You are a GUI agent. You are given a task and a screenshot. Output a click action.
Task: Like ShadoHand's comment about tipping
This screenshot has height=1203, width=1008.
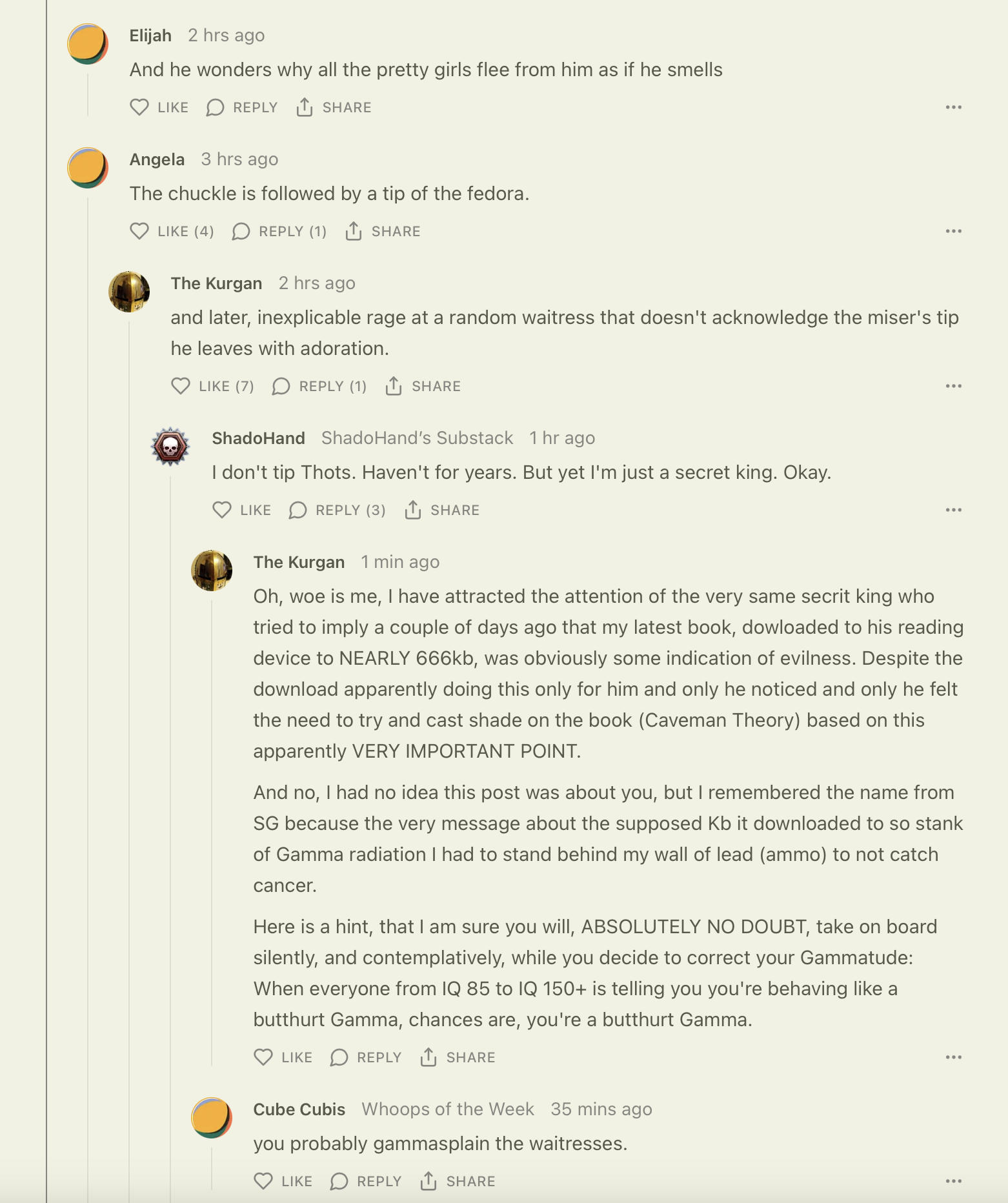(x=222, y=510)
